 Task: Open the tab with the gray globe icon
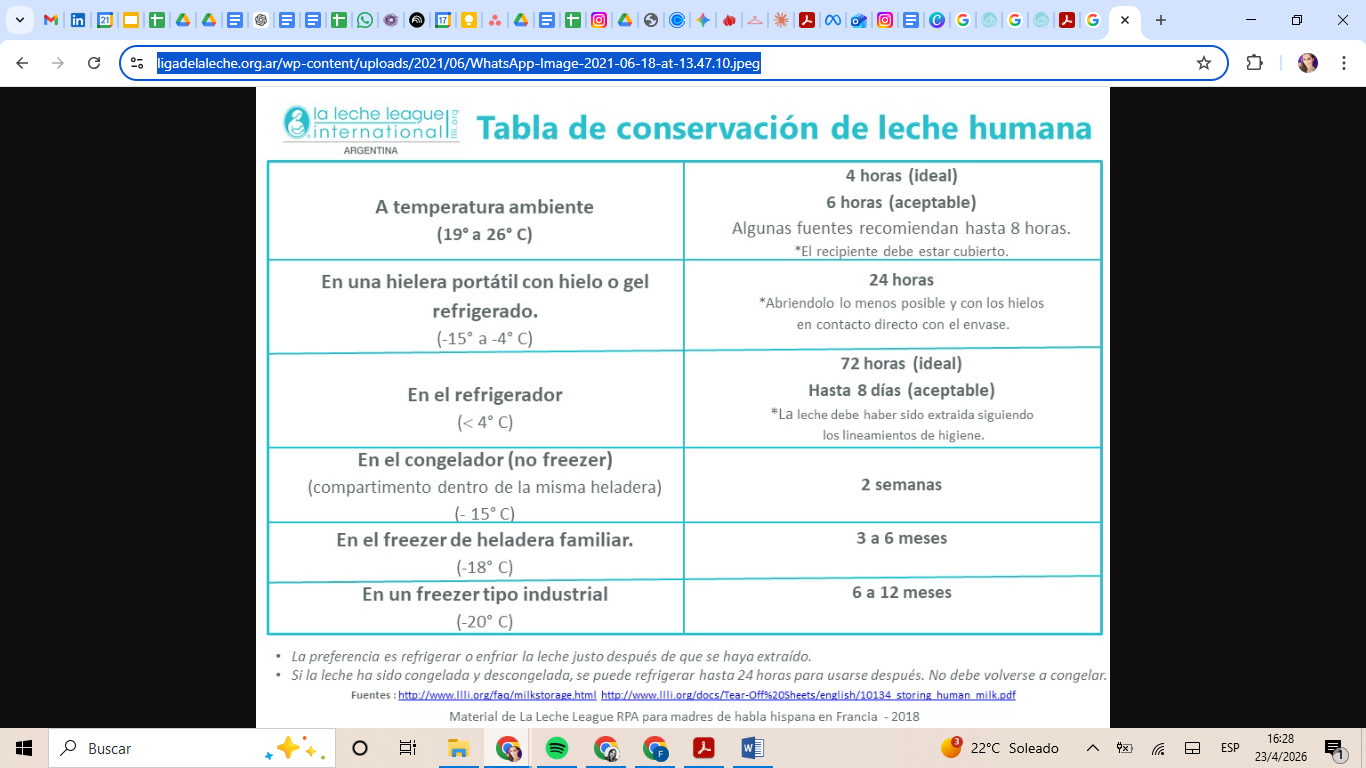(651, 20)
